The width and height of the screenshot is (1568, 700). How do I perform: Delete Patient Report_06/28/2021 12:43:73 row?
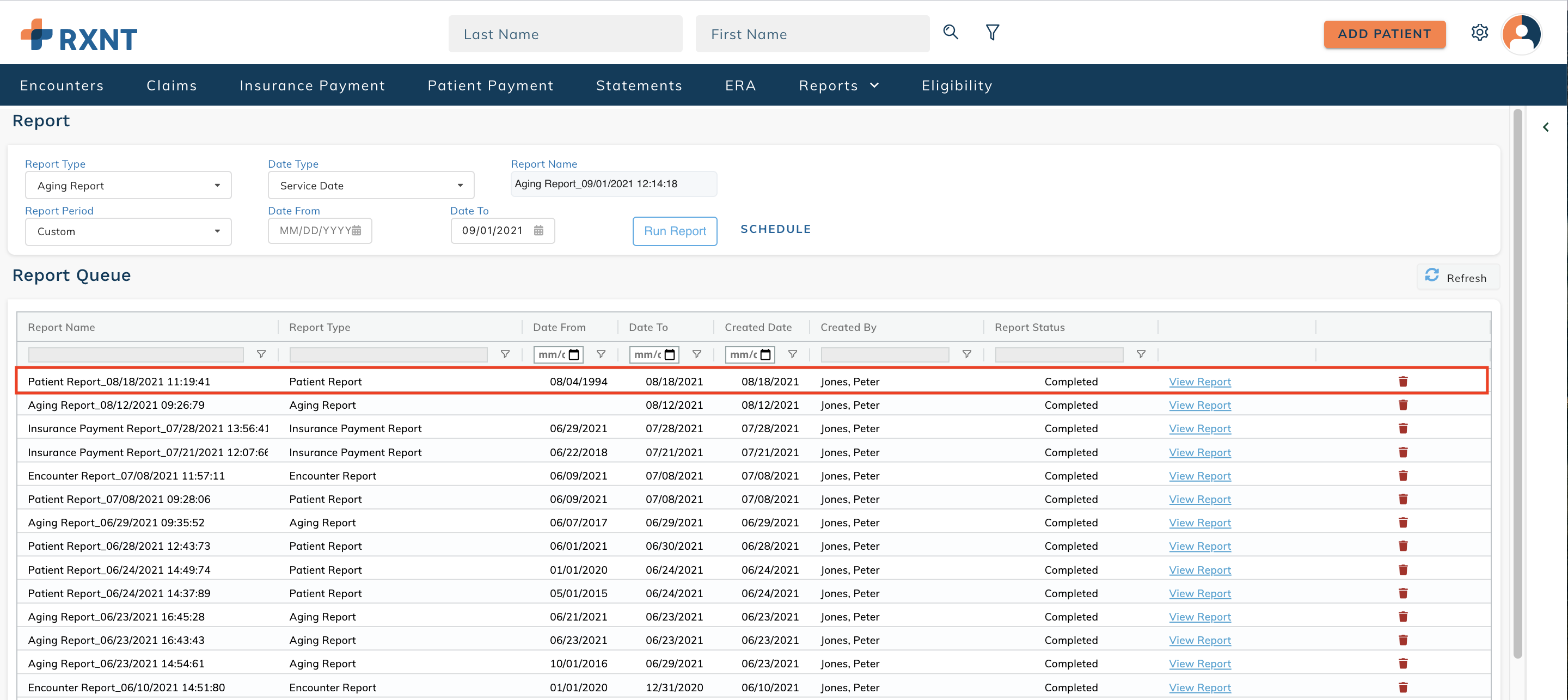(x=1403, y=546)
